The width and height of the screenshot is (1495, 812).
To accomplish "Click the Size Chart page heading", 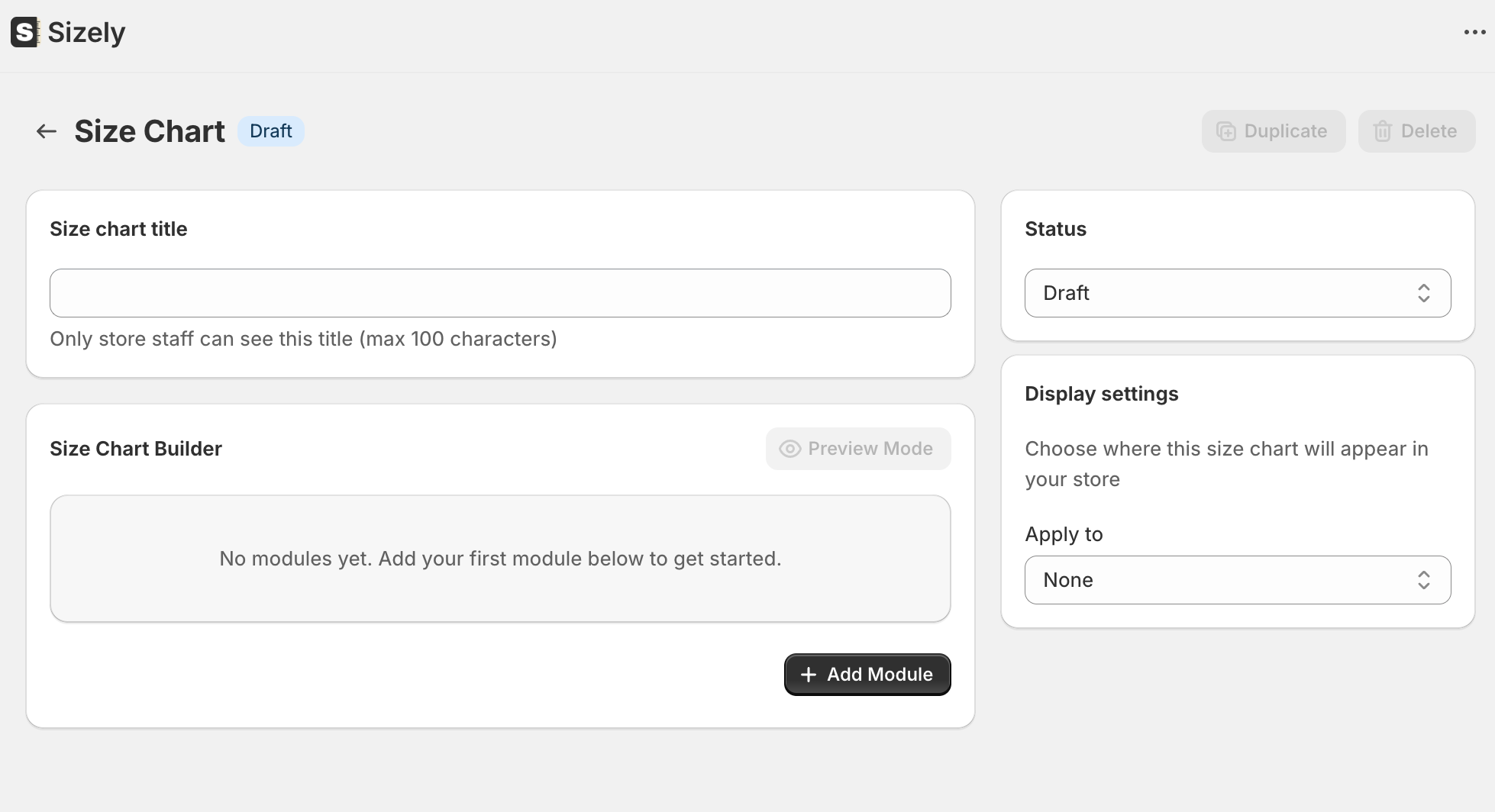I will [150, 131].
